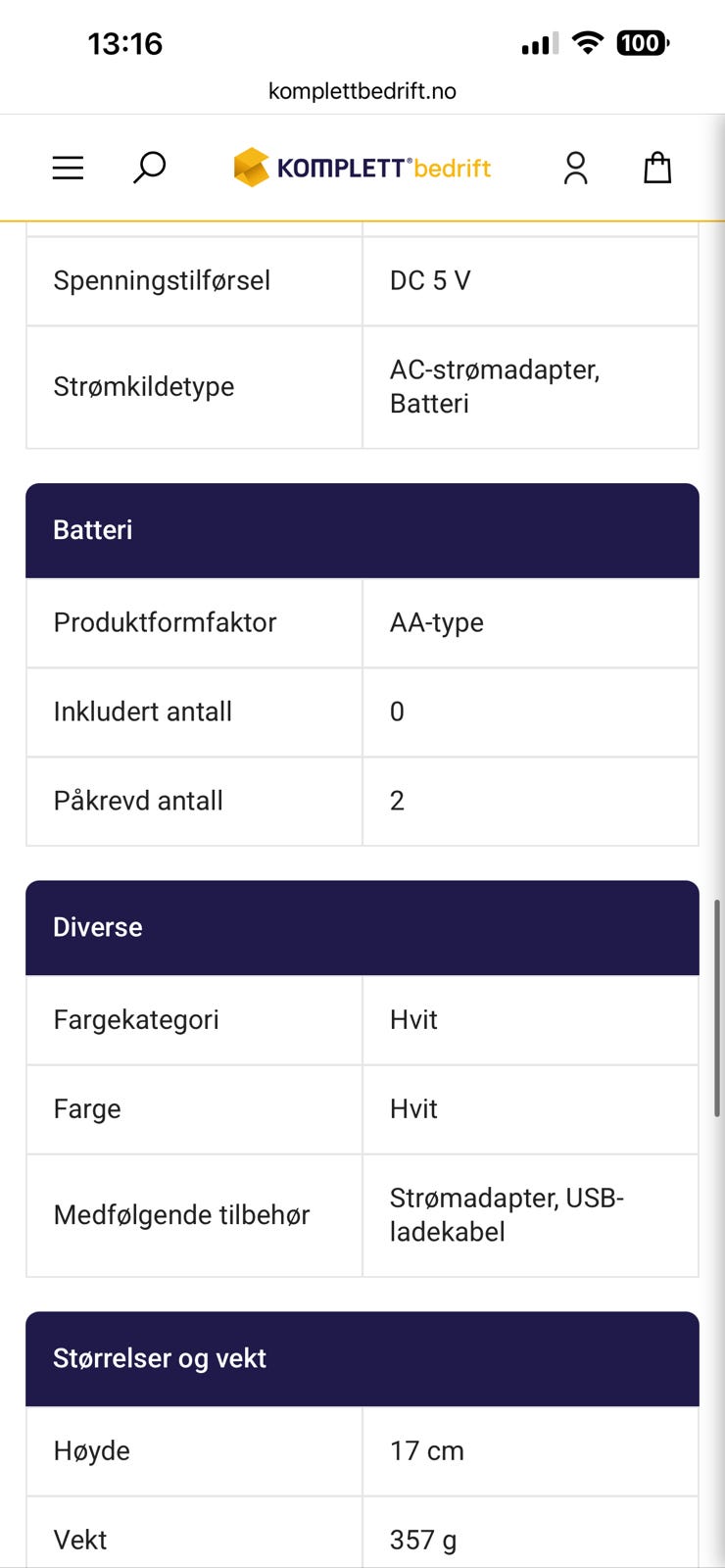The image size is (725, 1568).
Task: Tap the Wi-Fi status icon
Action: tap(587, 43)
